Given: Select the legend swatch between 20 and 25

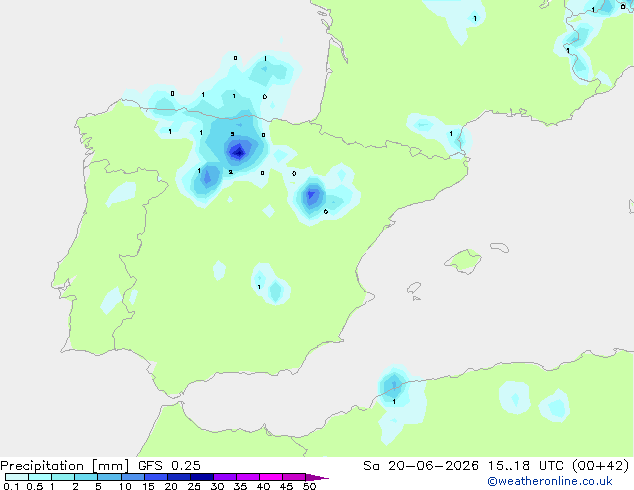Looking at the screenshot, I should pyautogui.click(x=178, y=477).
